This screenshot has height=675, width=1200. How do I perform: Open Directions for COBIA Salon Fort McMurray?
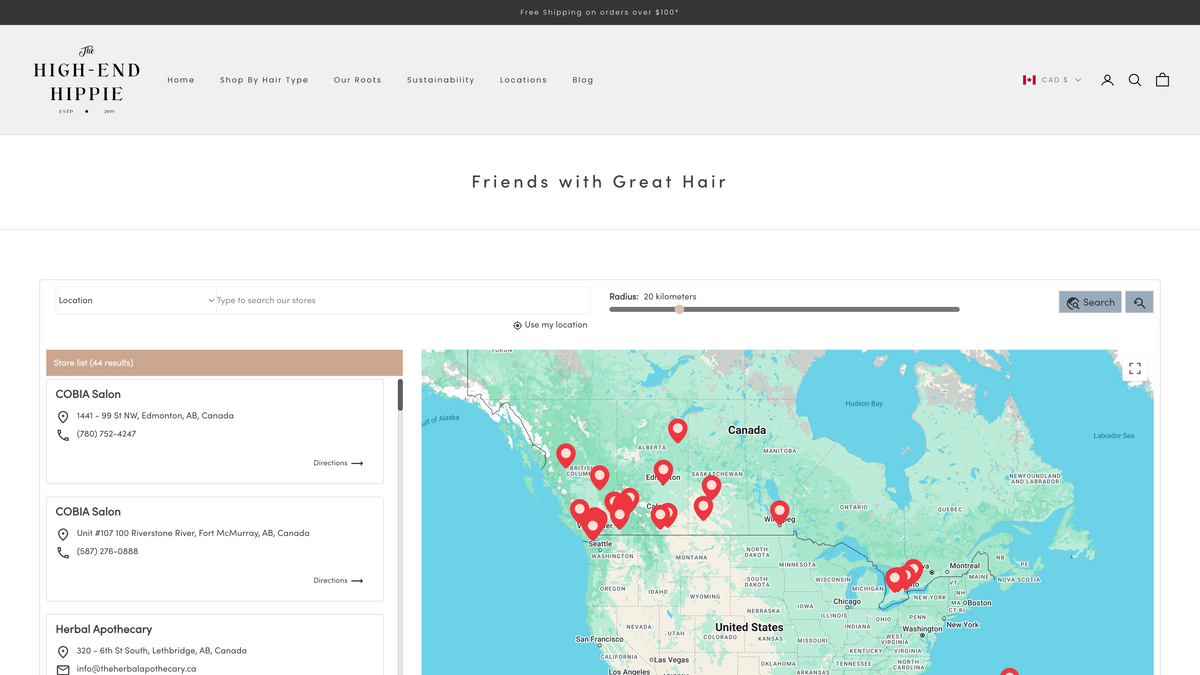point(338,580)
